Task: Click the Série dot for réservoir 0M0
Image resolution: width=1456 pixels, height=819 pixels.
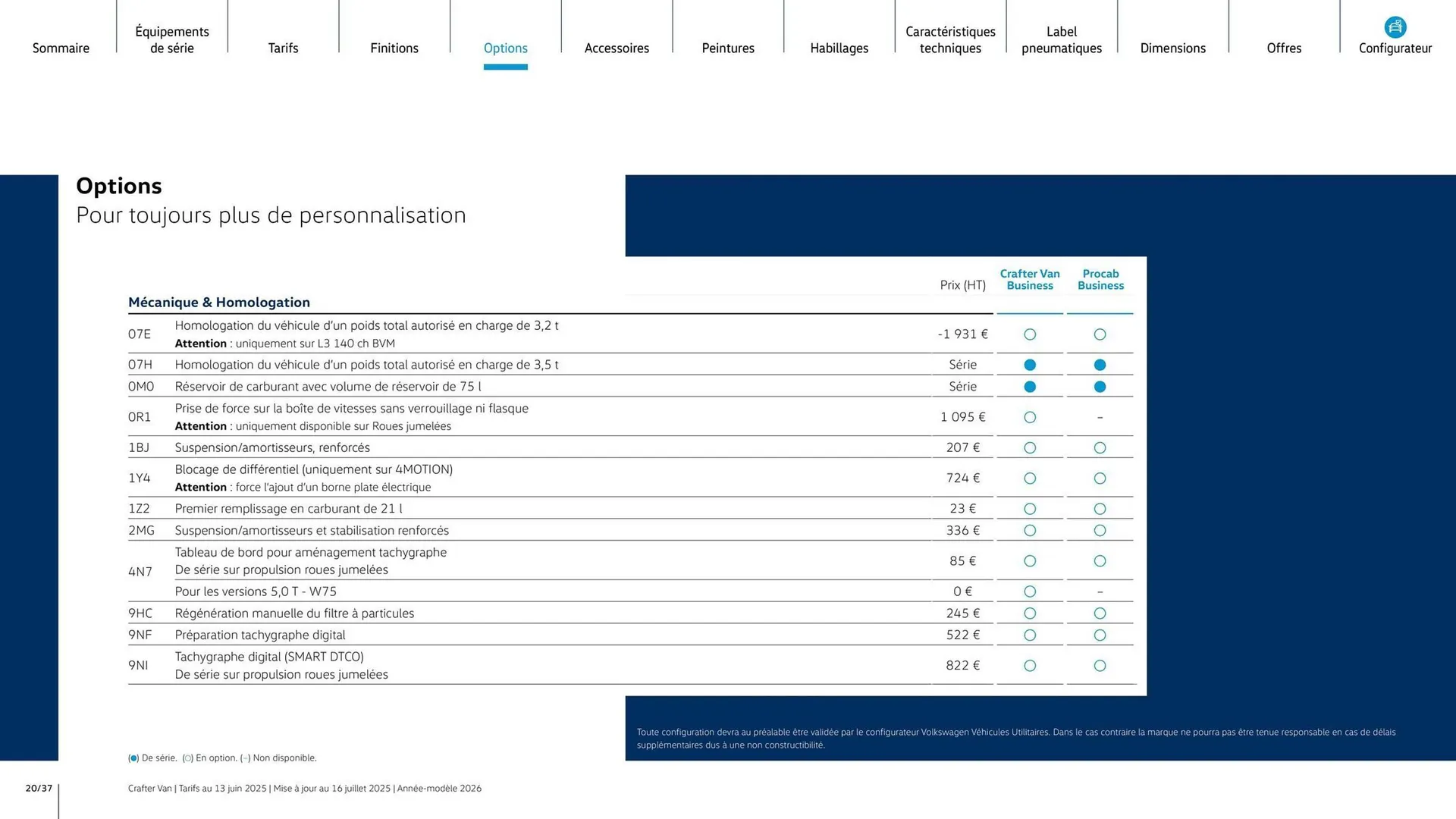Action: pos(1029,386)
